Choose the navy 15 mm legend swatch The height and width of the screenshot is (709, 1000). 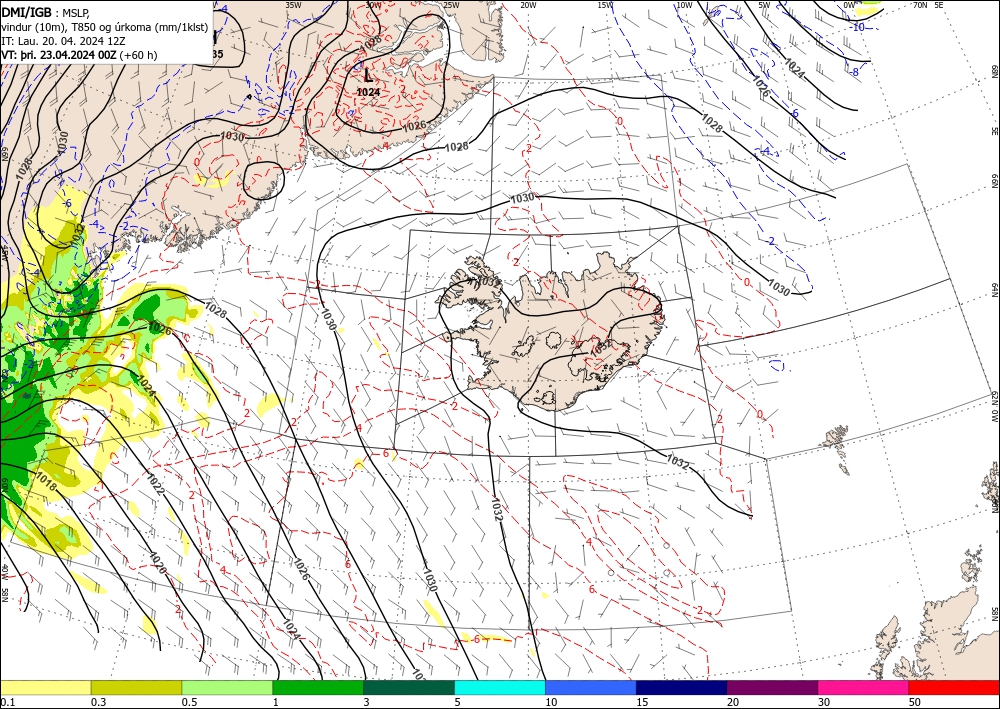pos(682,687)
